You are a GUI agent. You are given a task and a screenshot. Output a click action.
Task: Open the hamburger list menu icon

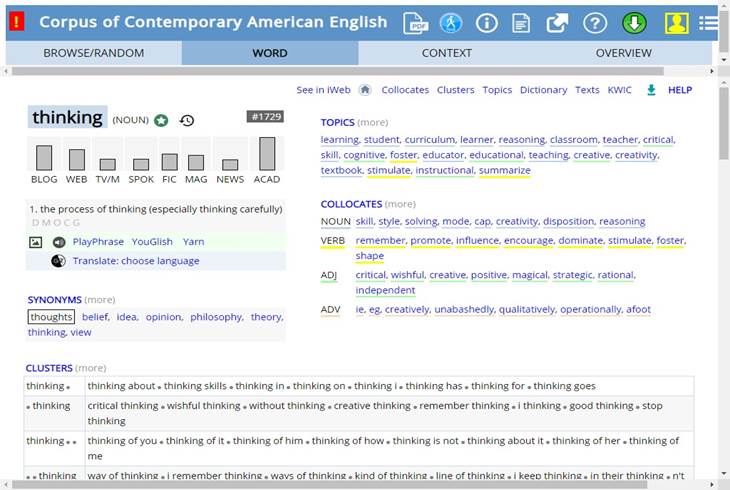coord(709,23)
